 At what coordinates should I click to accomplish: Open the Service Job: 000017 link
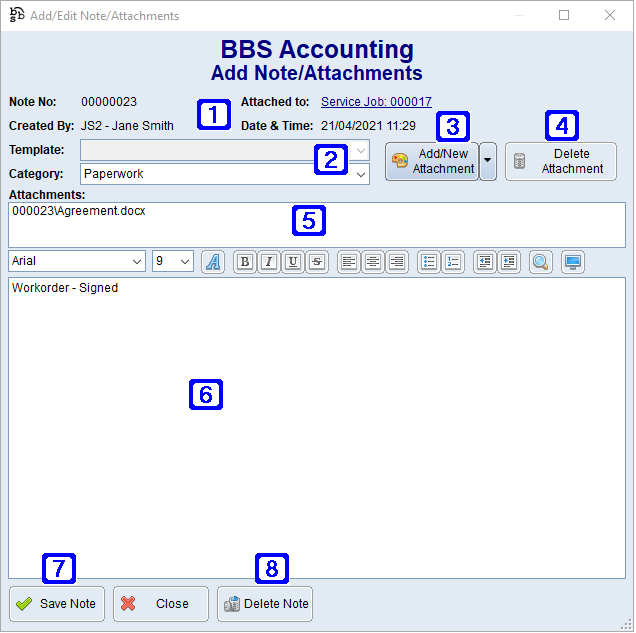(x=376, y=102)
